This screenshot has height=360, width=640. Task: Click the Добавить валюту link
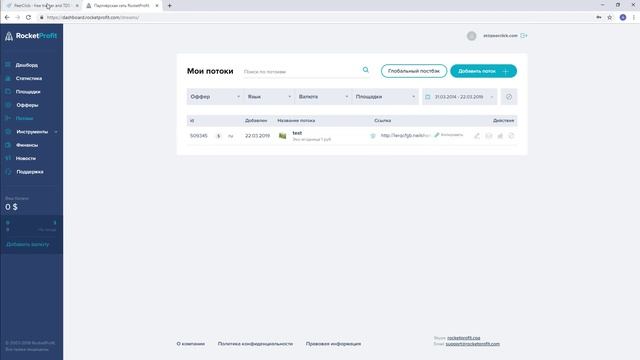tap(28, 244)
